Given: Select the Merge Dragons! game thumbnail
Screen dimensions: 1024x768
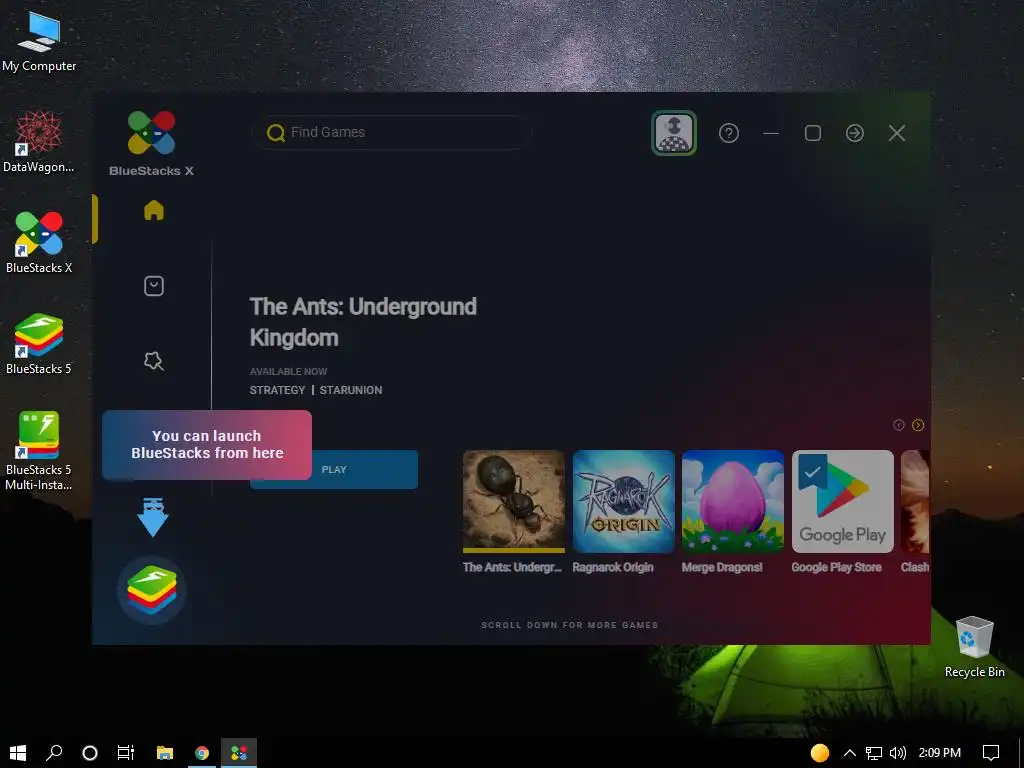Looking at the screenshot, I should (x=733, y=501).
